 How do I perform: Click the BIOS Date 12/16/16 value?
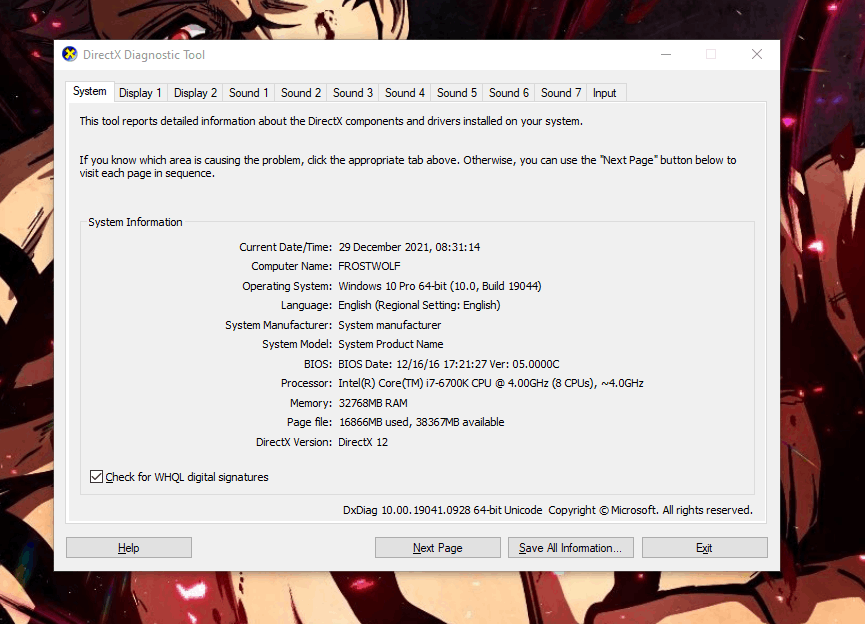tap(448, 364)
